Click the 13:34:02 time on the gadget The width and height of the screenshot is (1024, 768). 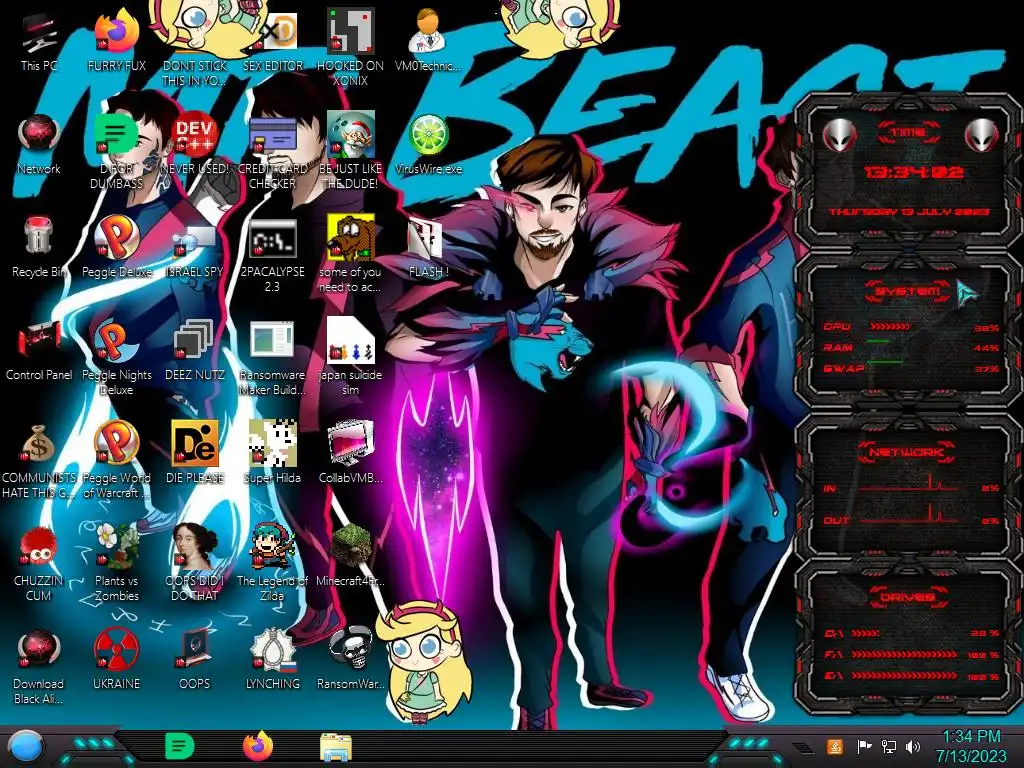click(x=913, y=172)
